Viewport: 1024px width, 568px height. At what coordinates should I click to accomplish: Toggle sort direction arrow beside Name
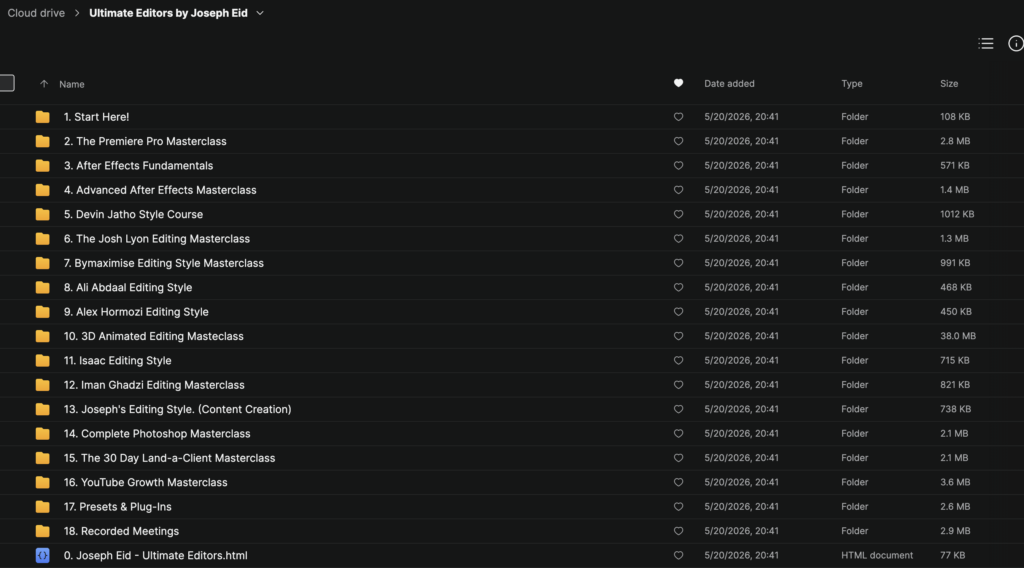pos(44,84)
